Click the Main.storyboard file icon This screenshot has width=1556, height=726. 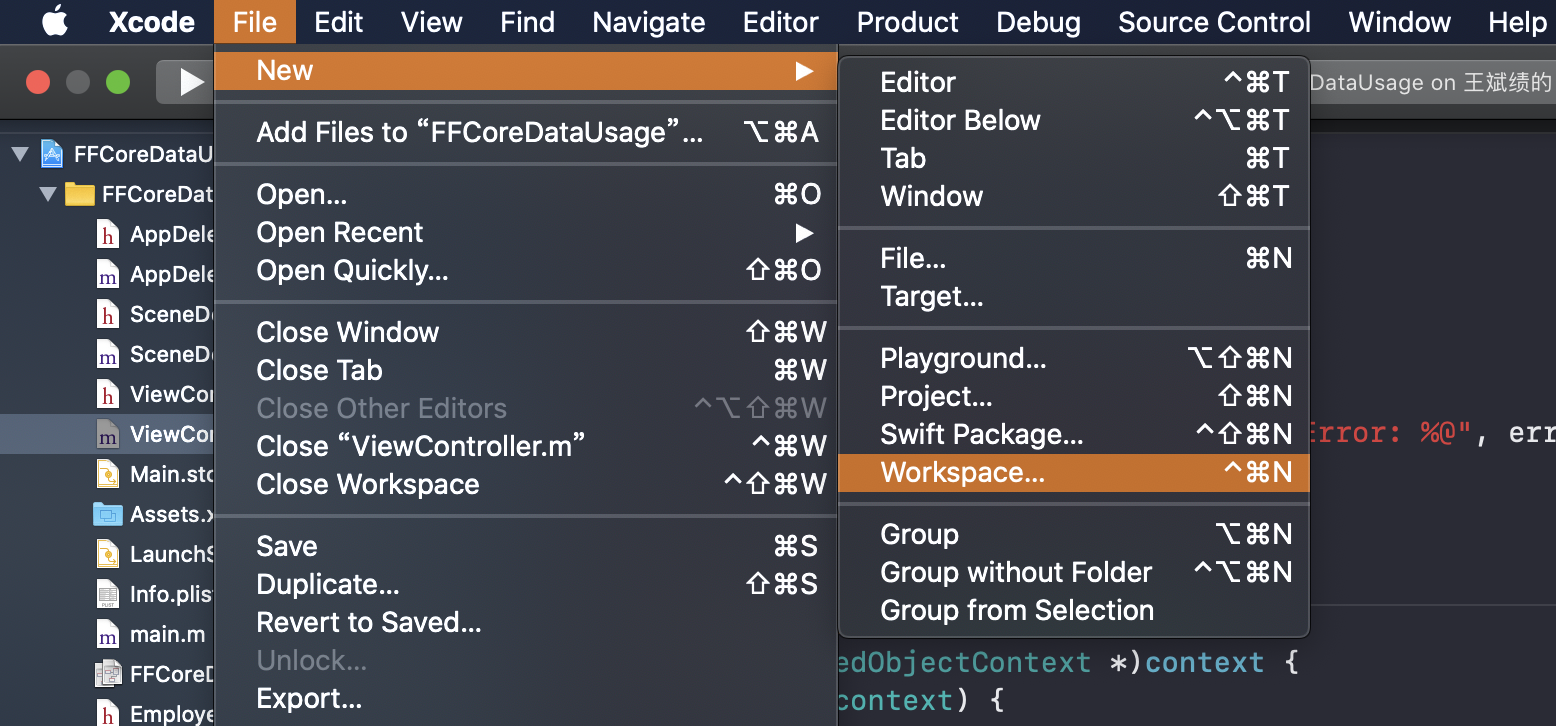(107, 474)
